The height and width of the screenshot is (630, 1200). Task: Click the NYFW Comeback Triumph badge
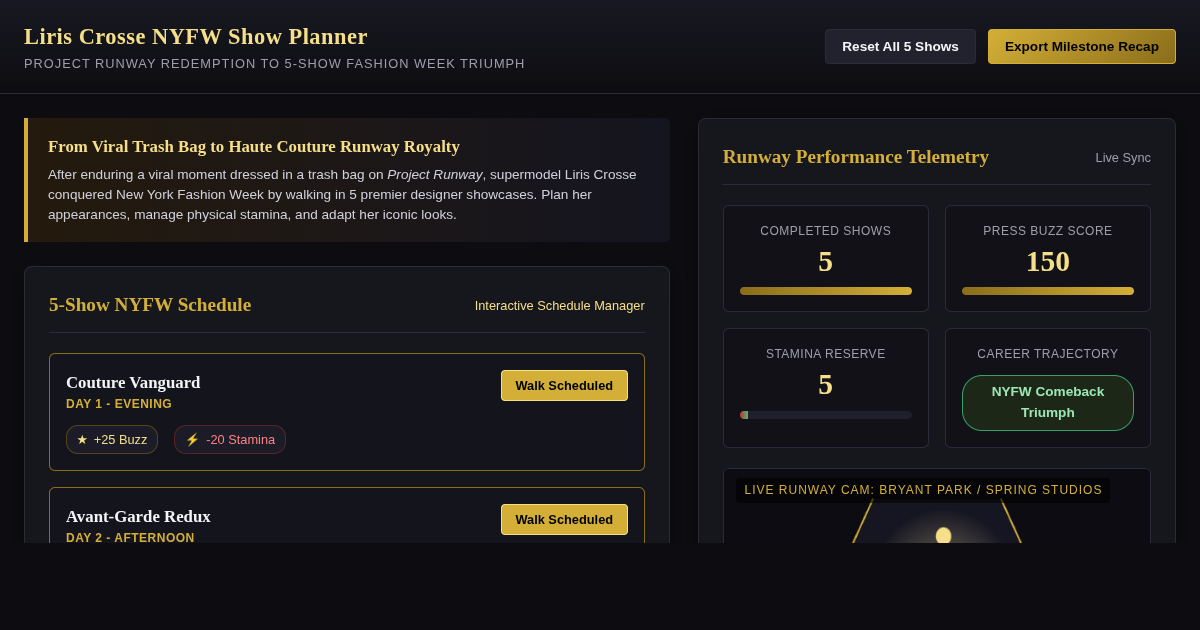1048,402
